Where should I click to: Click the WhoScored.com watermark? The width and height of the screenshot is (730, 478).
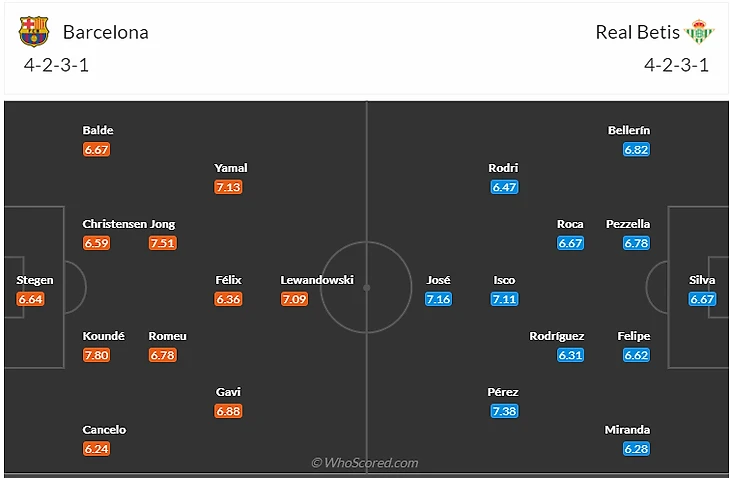click(x=365, y=463)
